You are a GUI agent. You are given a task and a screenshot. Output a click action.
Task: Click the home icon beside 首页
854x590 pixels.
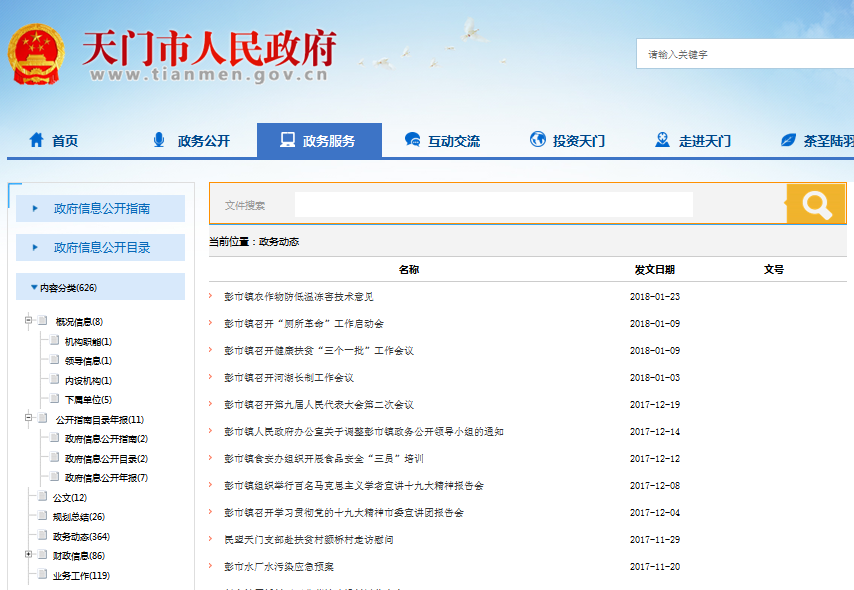pyautogui.click(x=37, y=140)
